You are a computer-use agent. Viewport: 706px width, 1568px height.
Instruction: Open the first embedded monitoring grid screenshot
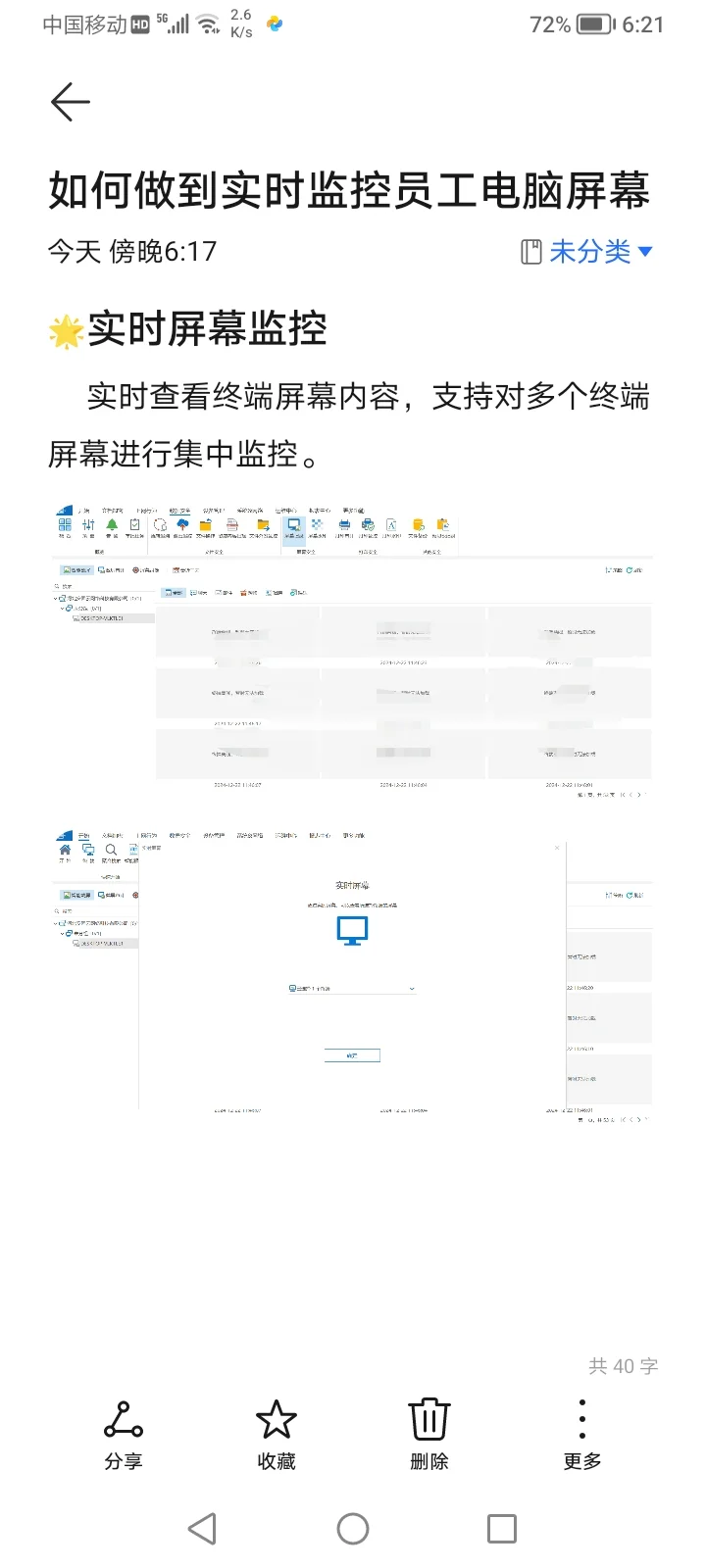(353, 653)
